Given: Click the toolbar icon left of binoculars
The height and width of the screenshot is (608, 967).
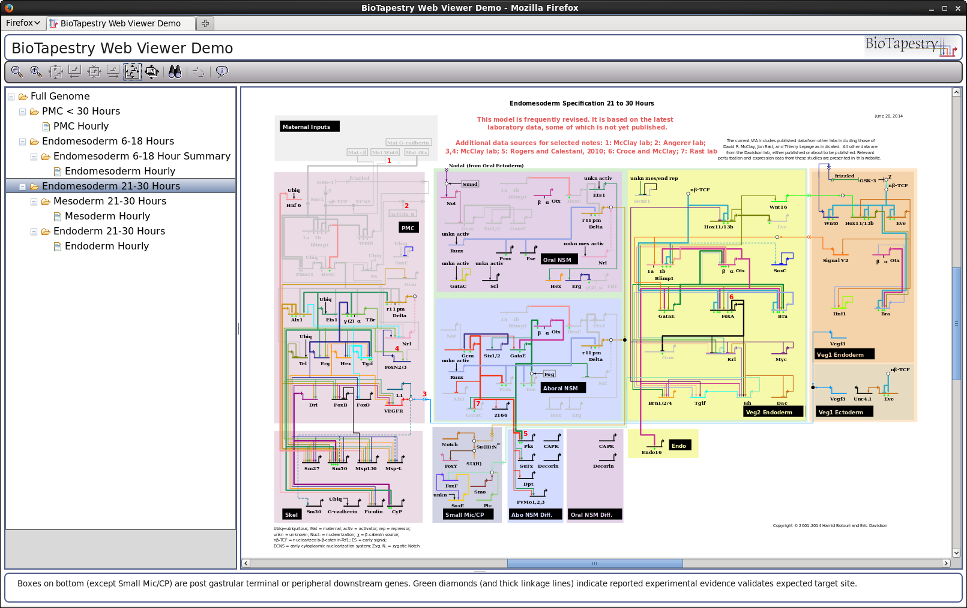Looking at the screenshot, I should coord(151,71).
